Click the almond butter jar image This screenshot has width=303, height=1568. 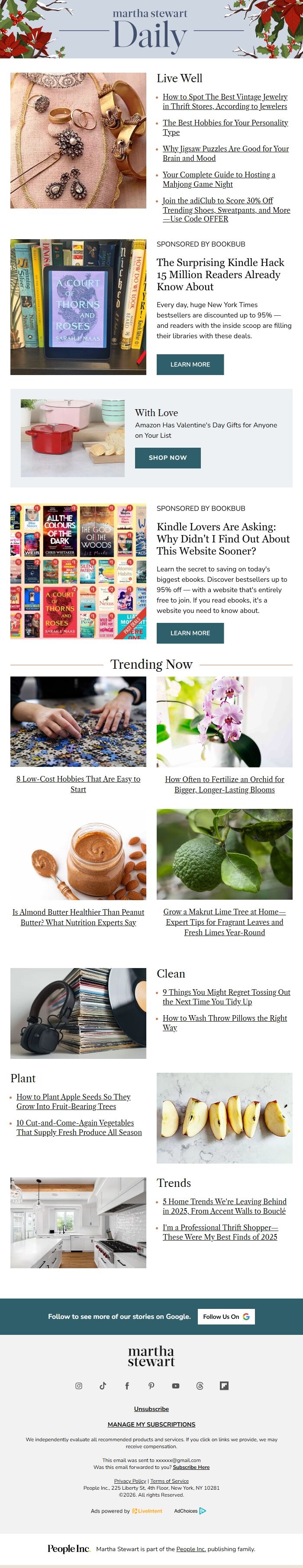point(78,854)
